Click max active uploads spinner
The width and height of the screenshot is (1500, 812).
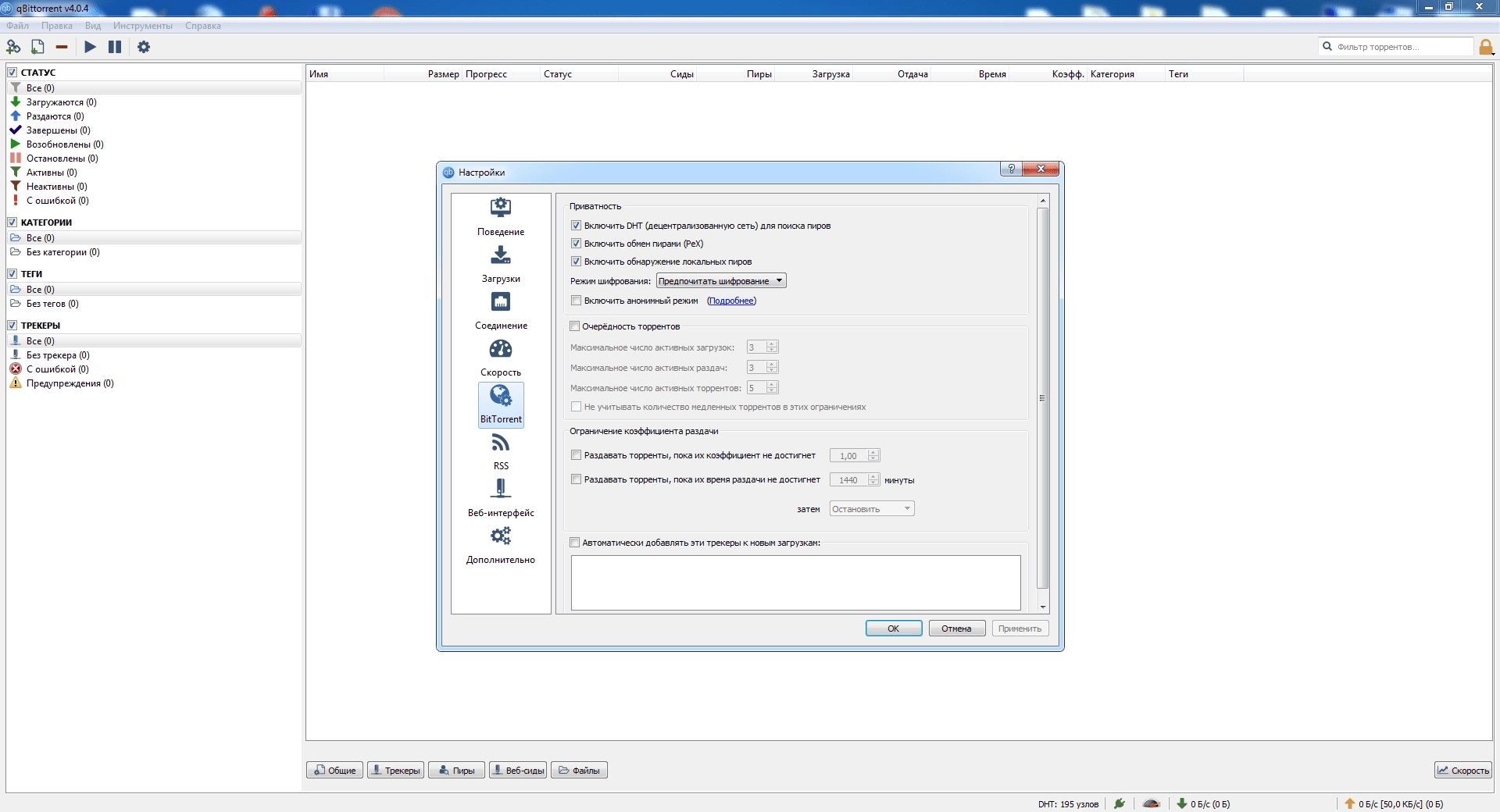[x=762, y=367]
